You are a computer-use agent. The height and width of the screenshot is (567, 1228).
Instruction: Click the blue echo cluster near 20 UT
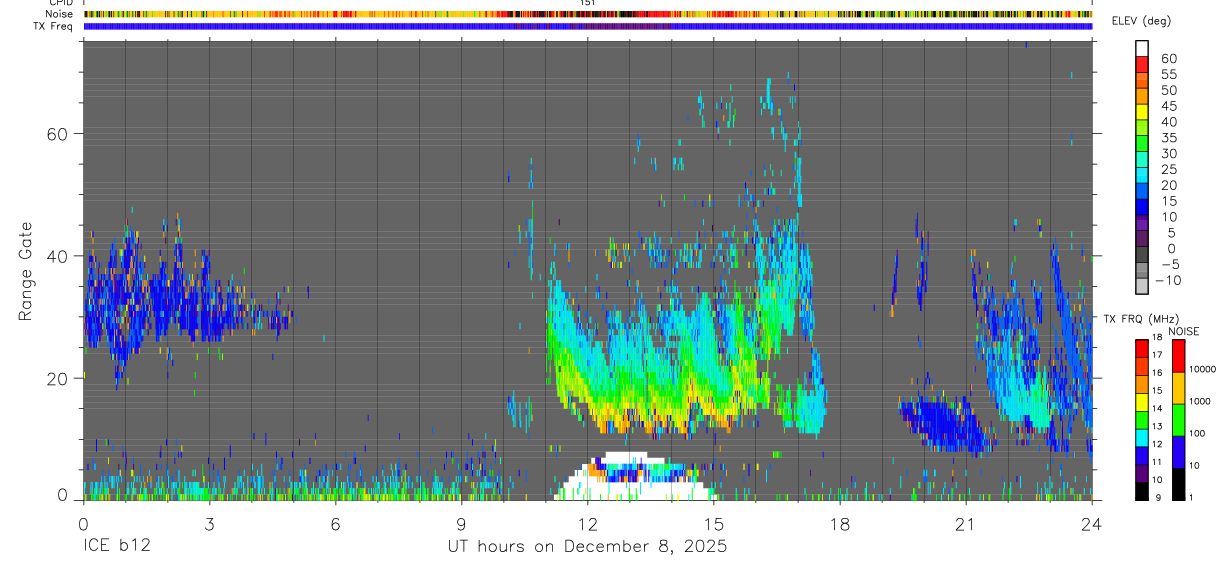point(944,425)
